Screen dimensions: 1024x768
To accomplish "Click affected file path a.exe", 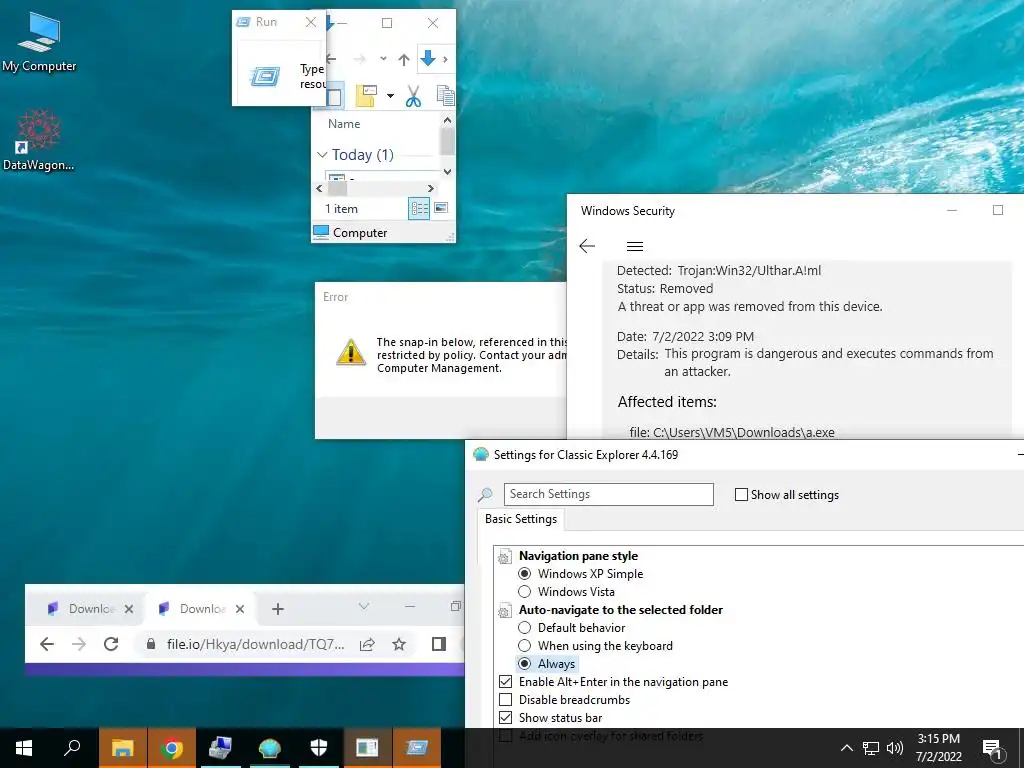I will (731, 432).
